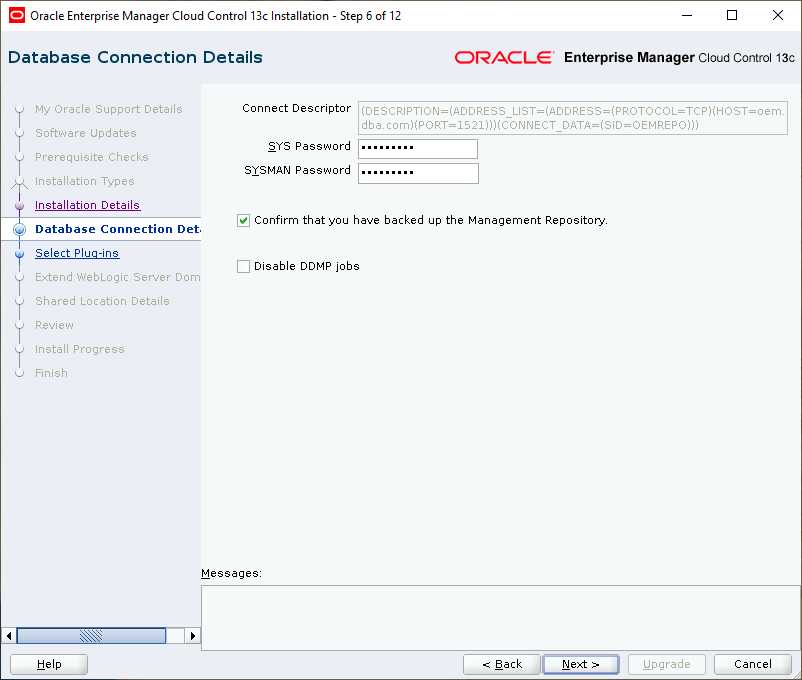Screen dimensions: 802x680
Task: Go to Select Plug-ins step
Action: pyautogui.click(x=77, y=253)
